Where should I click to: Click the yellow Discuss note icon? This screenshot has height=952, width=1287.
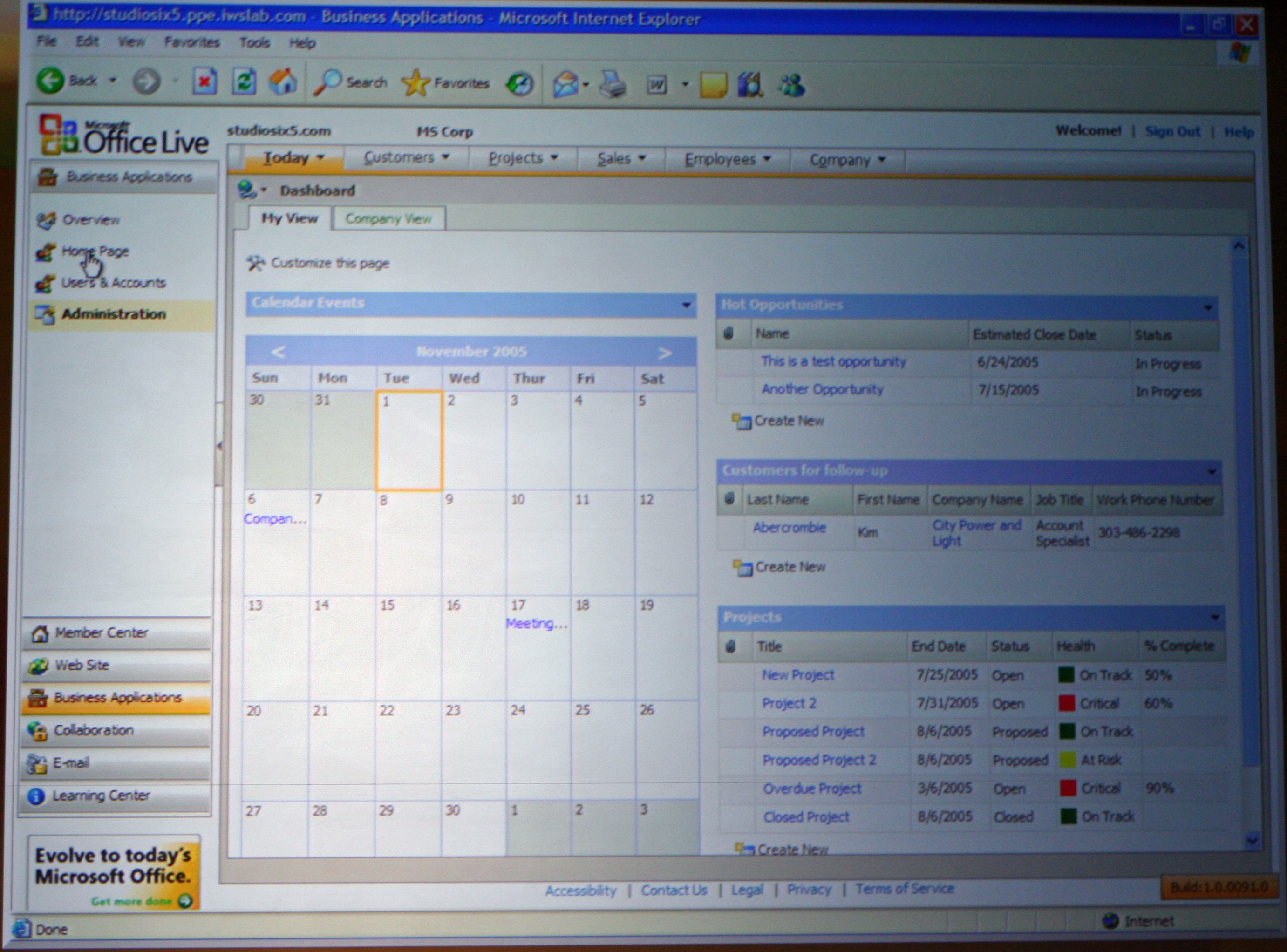714,85
